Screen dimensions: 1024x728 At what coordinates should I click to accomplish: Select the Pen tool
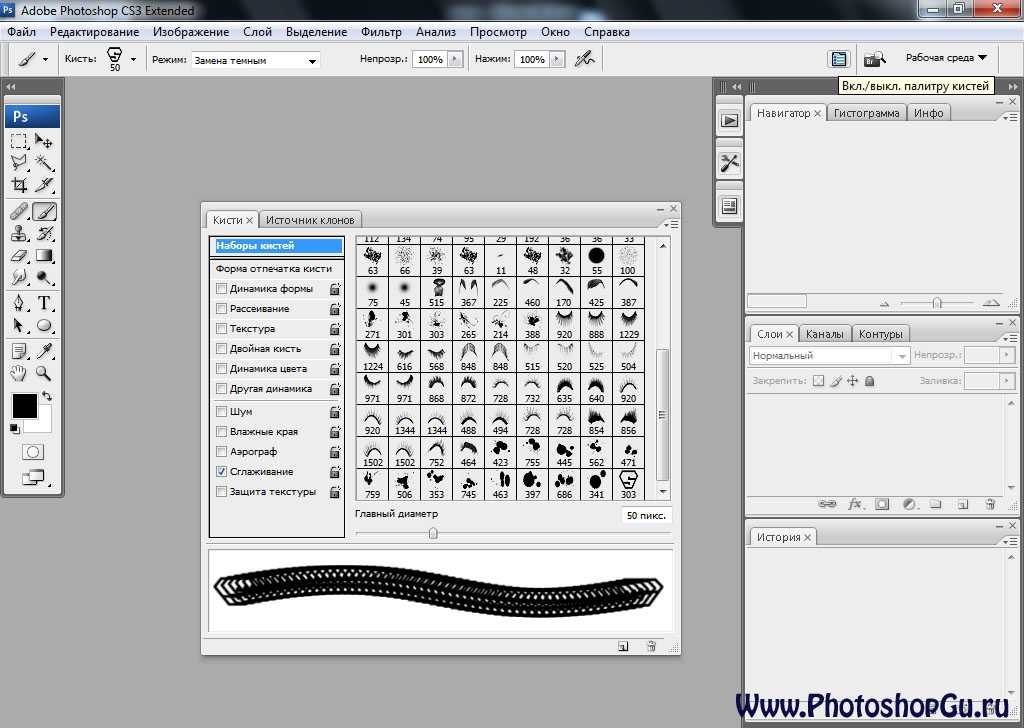click(19, 303)
